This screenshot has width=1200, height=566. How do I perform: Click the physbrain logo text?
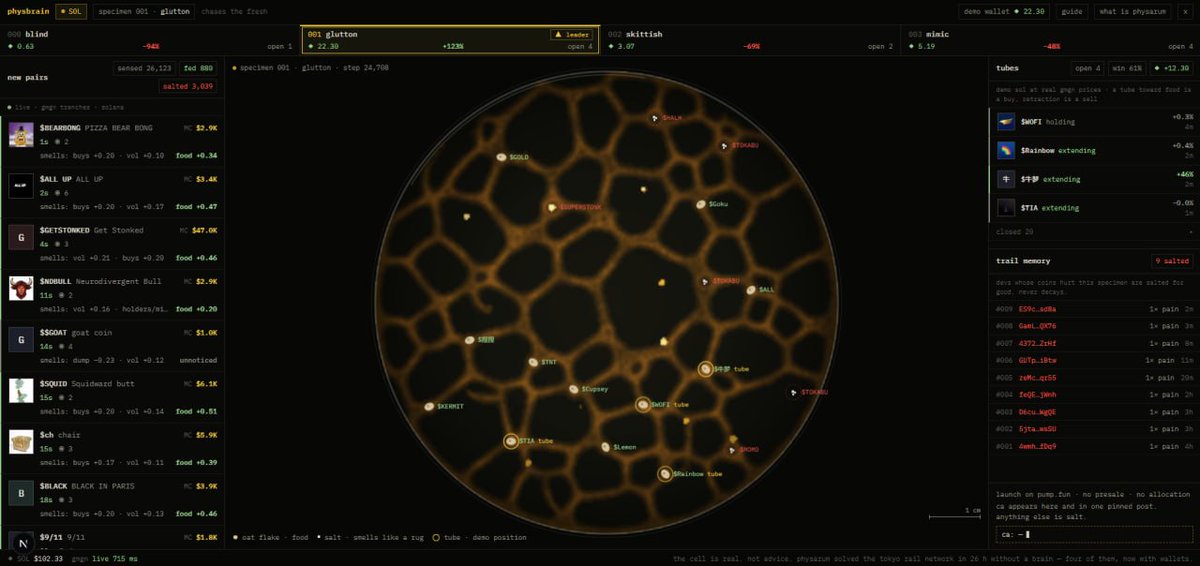pyautogui.click(x=27, y=11)
